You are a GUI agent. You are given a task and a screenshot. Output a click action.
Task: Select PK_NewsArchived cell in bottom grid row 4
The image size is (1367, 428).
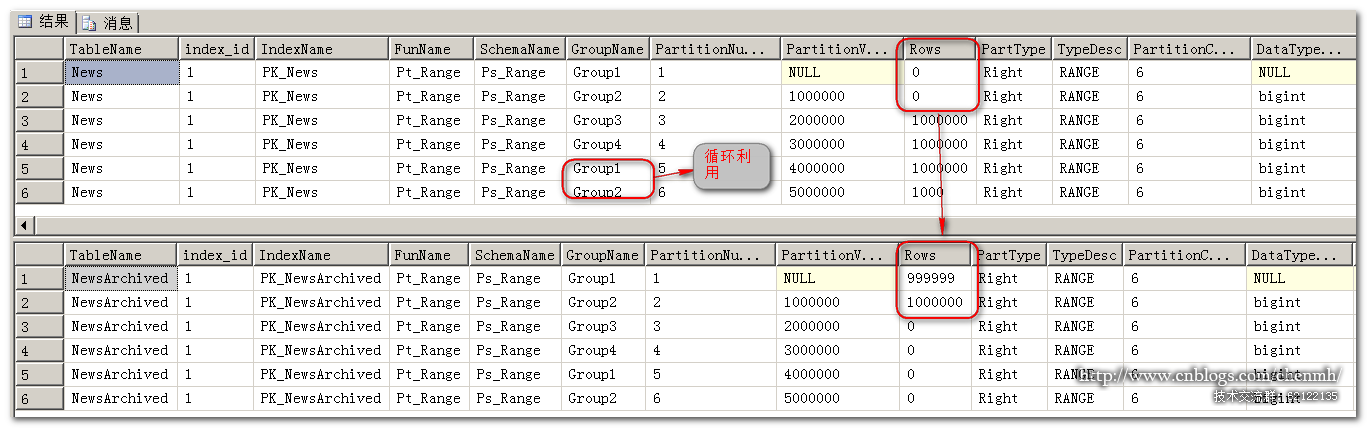[320, 351]
